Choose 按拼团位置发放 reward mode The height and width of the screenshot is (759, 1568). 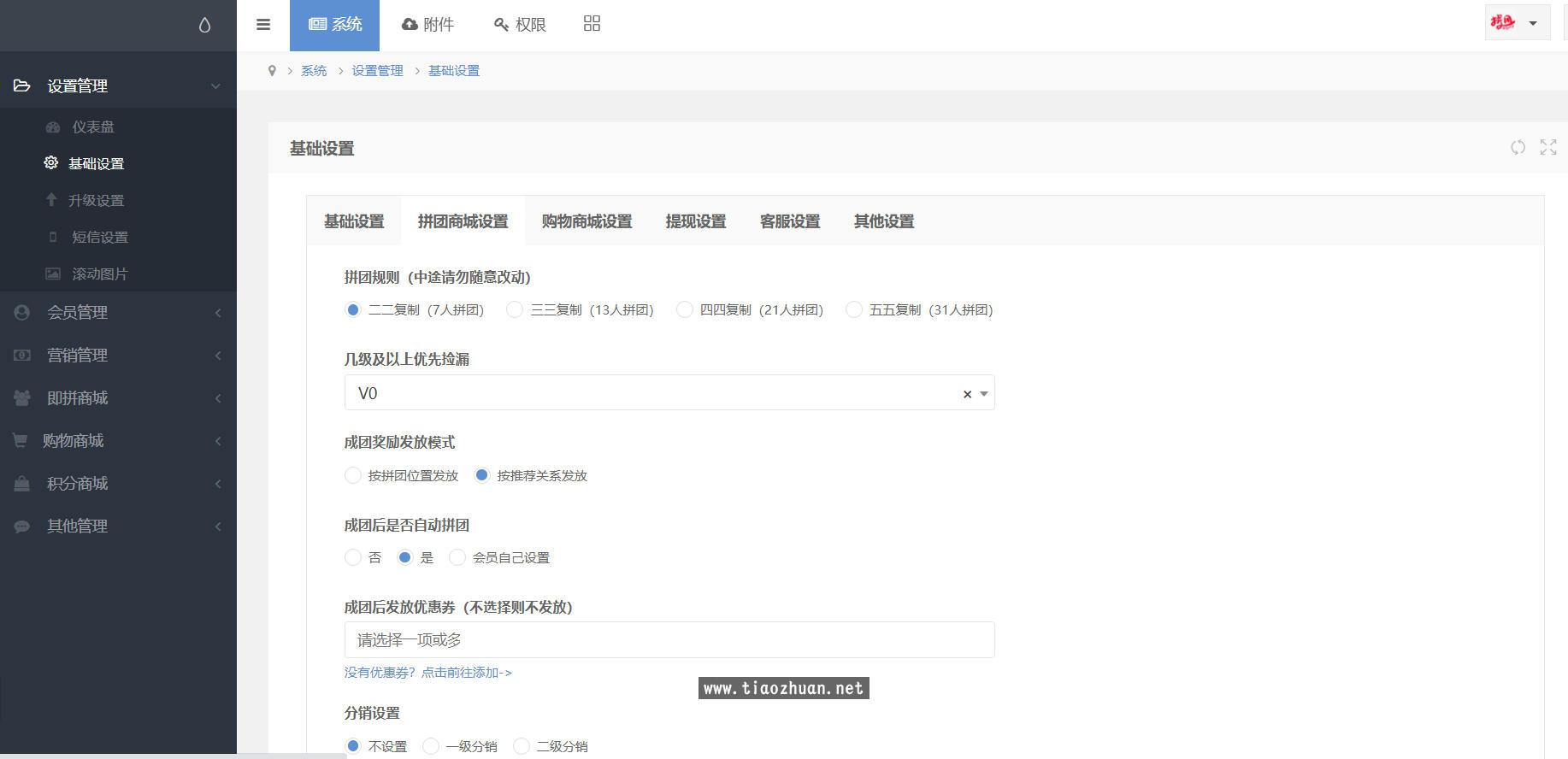click(353, 475)
